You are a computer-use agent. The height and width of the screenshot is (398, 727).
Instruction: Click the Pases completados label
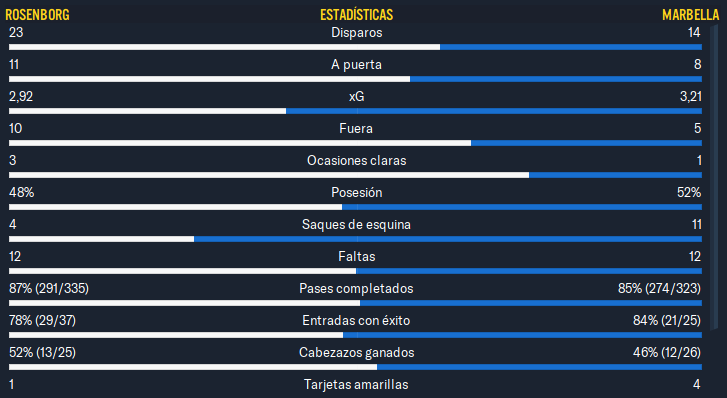[356, 289]
